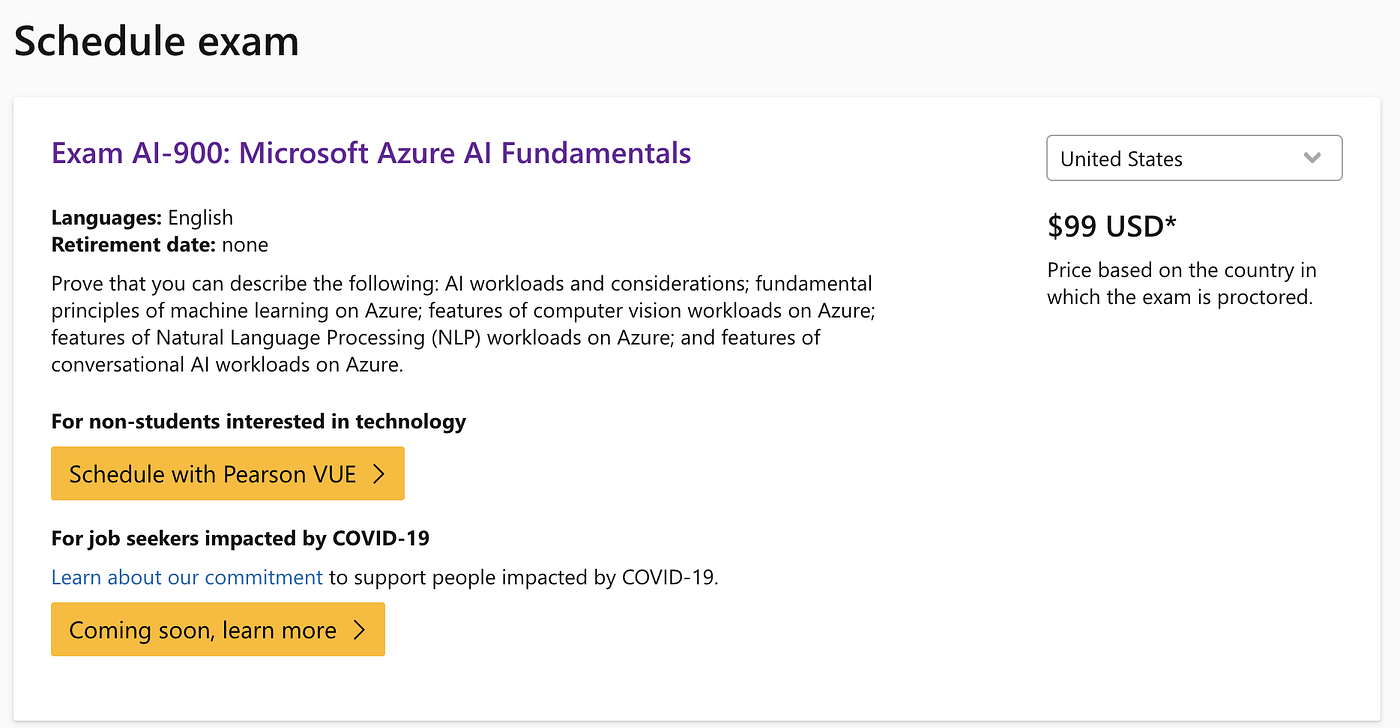This screenshot has width=1400, height=728.
Task: Click the 'Prove that you can describe' text
Action: pos(180,284)
